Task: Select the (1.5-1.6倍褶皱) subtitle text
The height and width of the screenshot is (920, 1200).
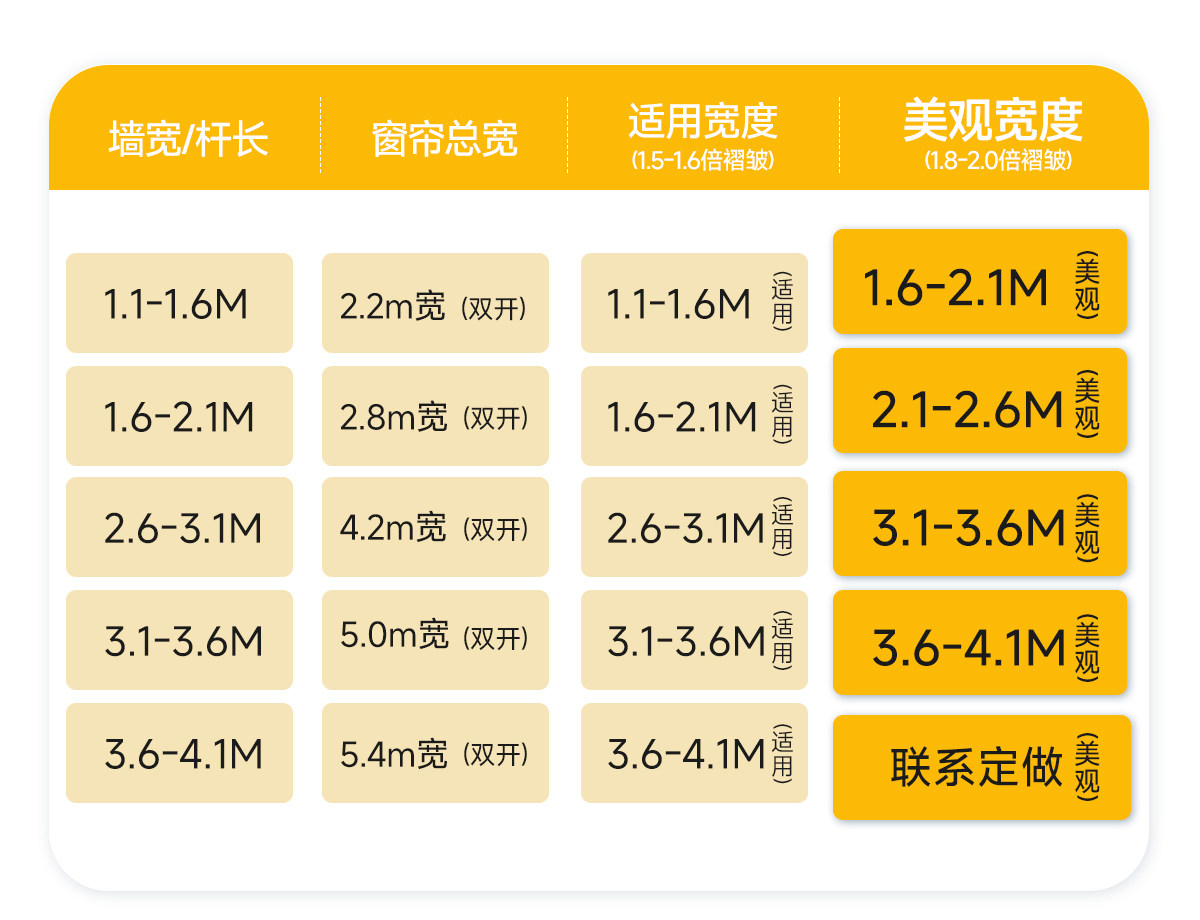Action: (x=703, y=160)
